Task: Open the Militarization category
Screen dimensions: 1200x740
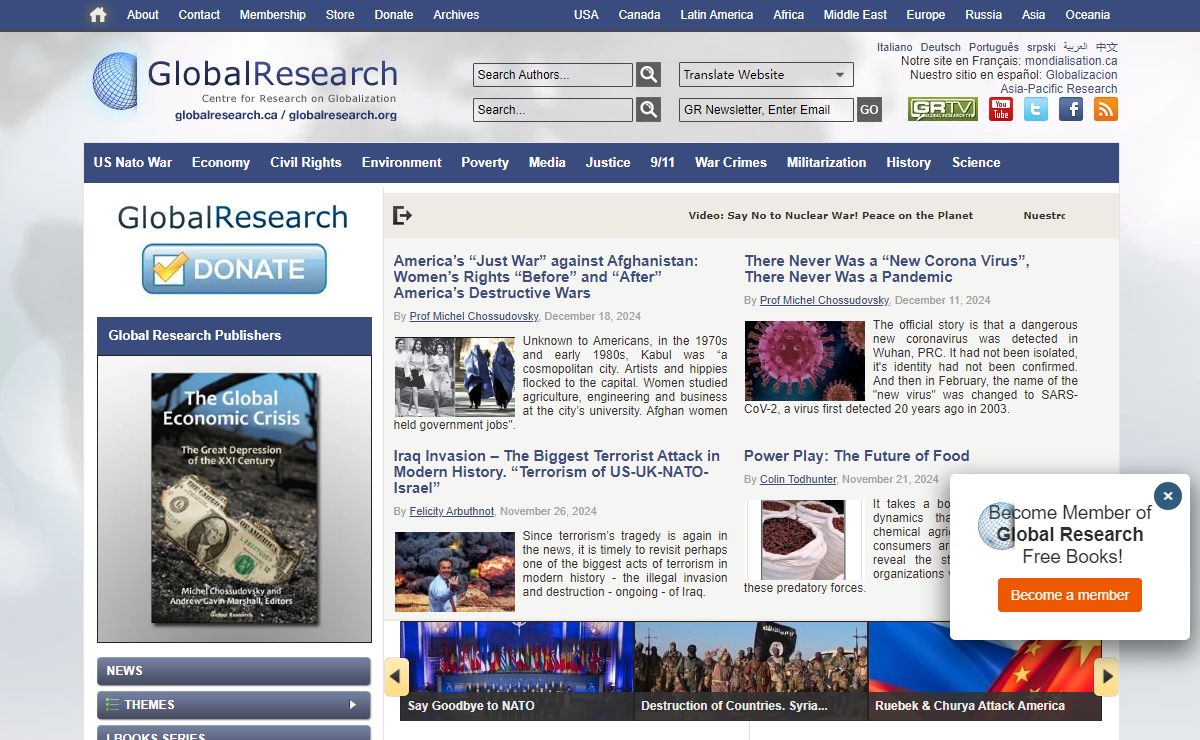Action: point(827,162)
